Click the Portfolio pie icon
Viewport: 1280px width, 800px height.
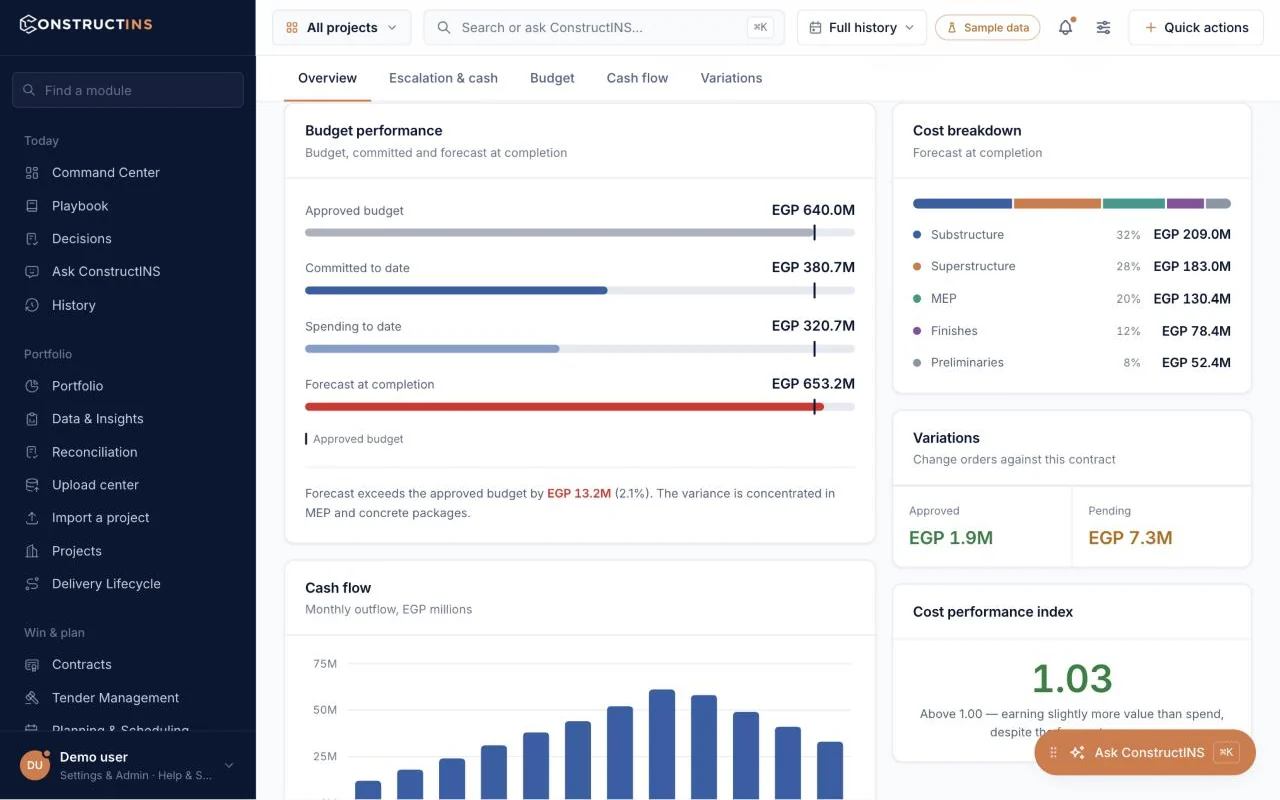32,386
